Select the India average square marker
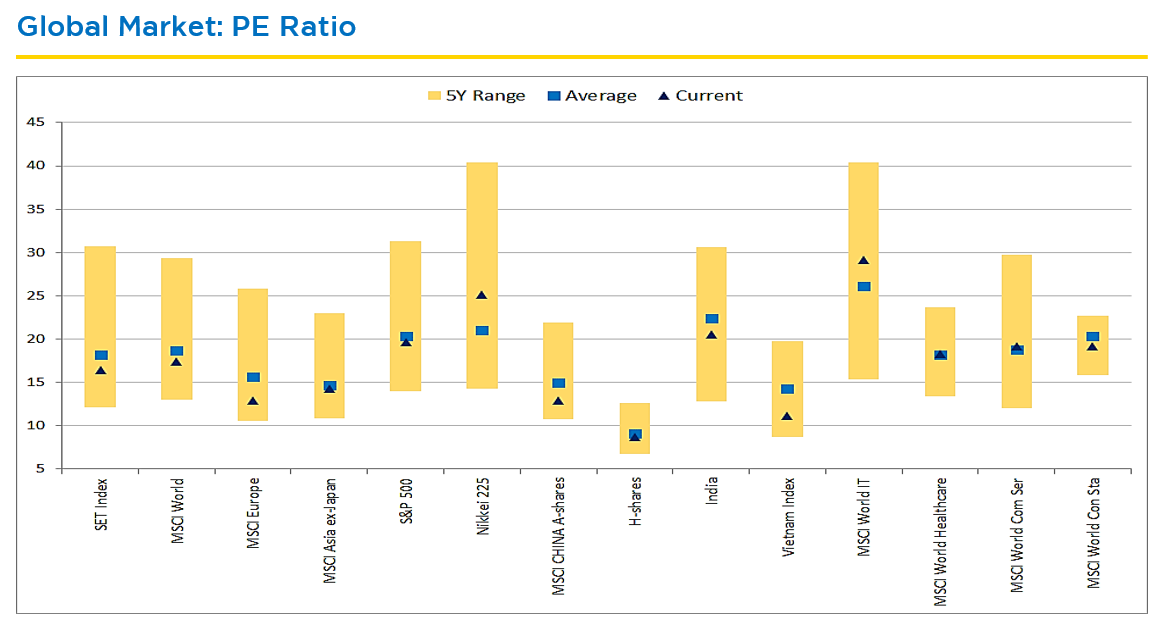The height and width of the screenshot is (626, 1150). (x=711, y=319)
